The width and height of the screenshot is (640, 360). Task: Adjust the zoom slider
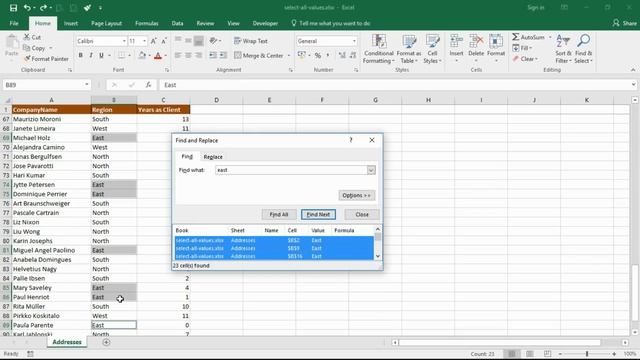587,354
